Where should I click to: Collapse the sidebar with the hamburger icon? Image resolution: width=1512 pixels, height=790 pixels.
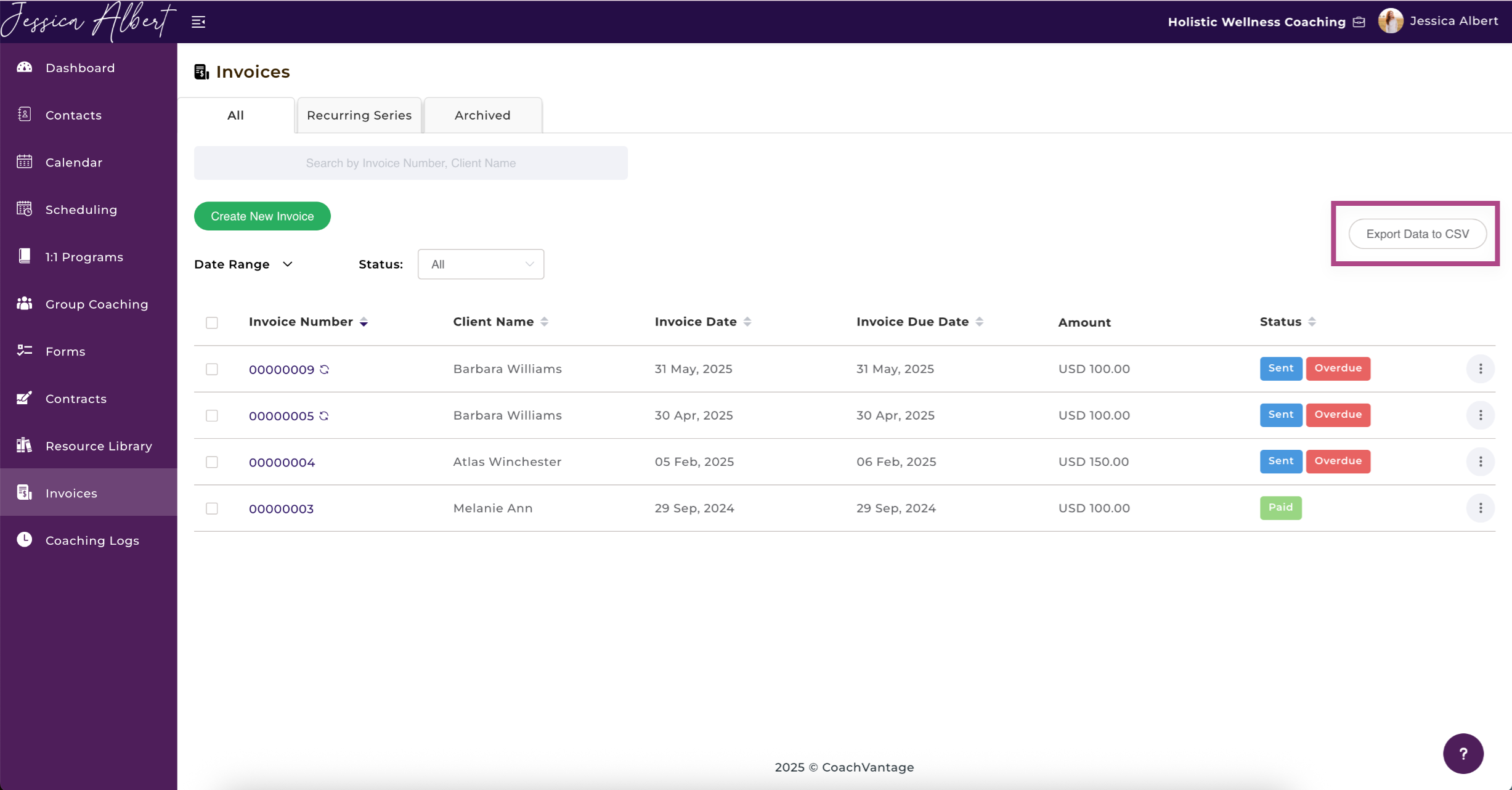point(198,22)
